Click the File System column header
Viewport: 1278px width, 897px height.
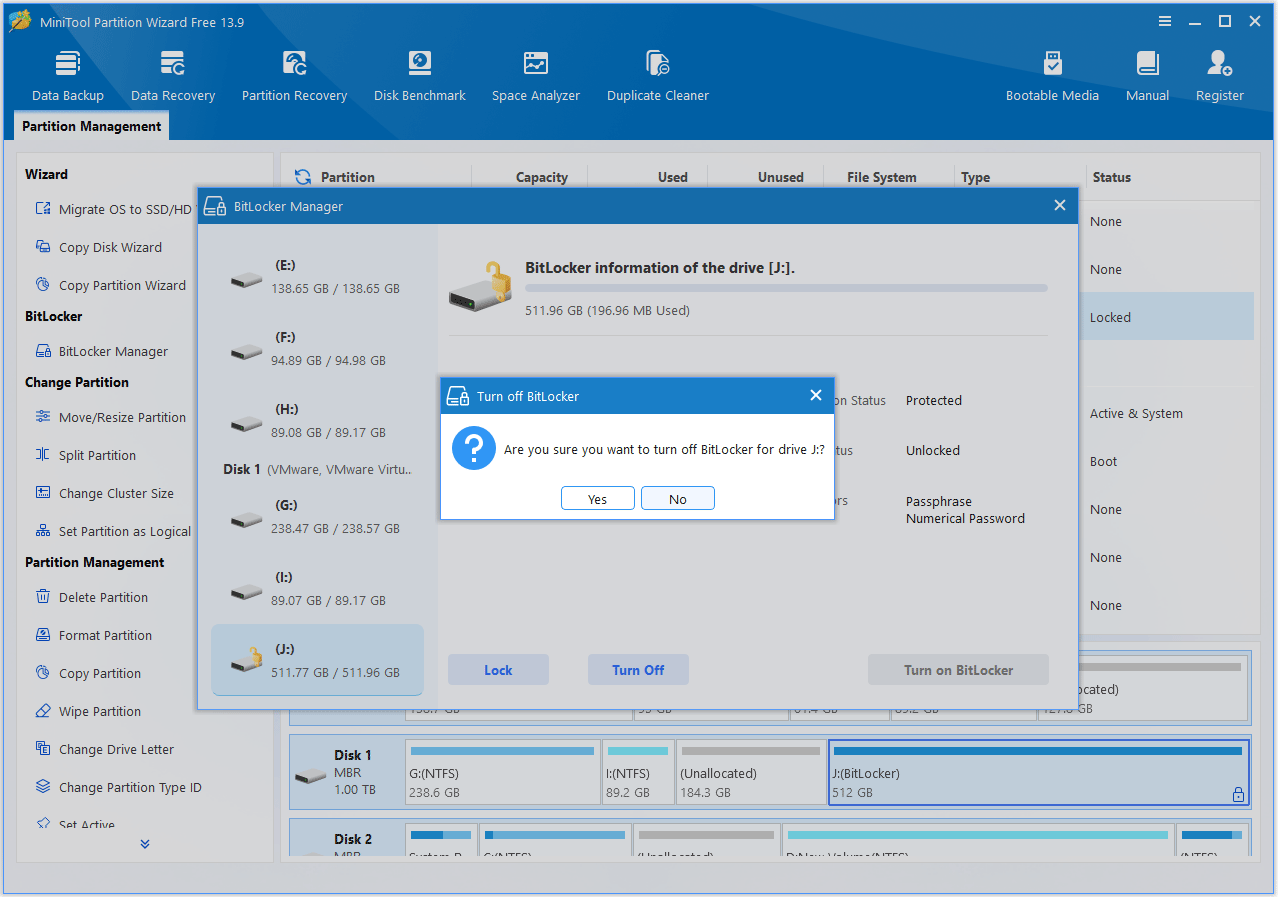pos(881,177)
